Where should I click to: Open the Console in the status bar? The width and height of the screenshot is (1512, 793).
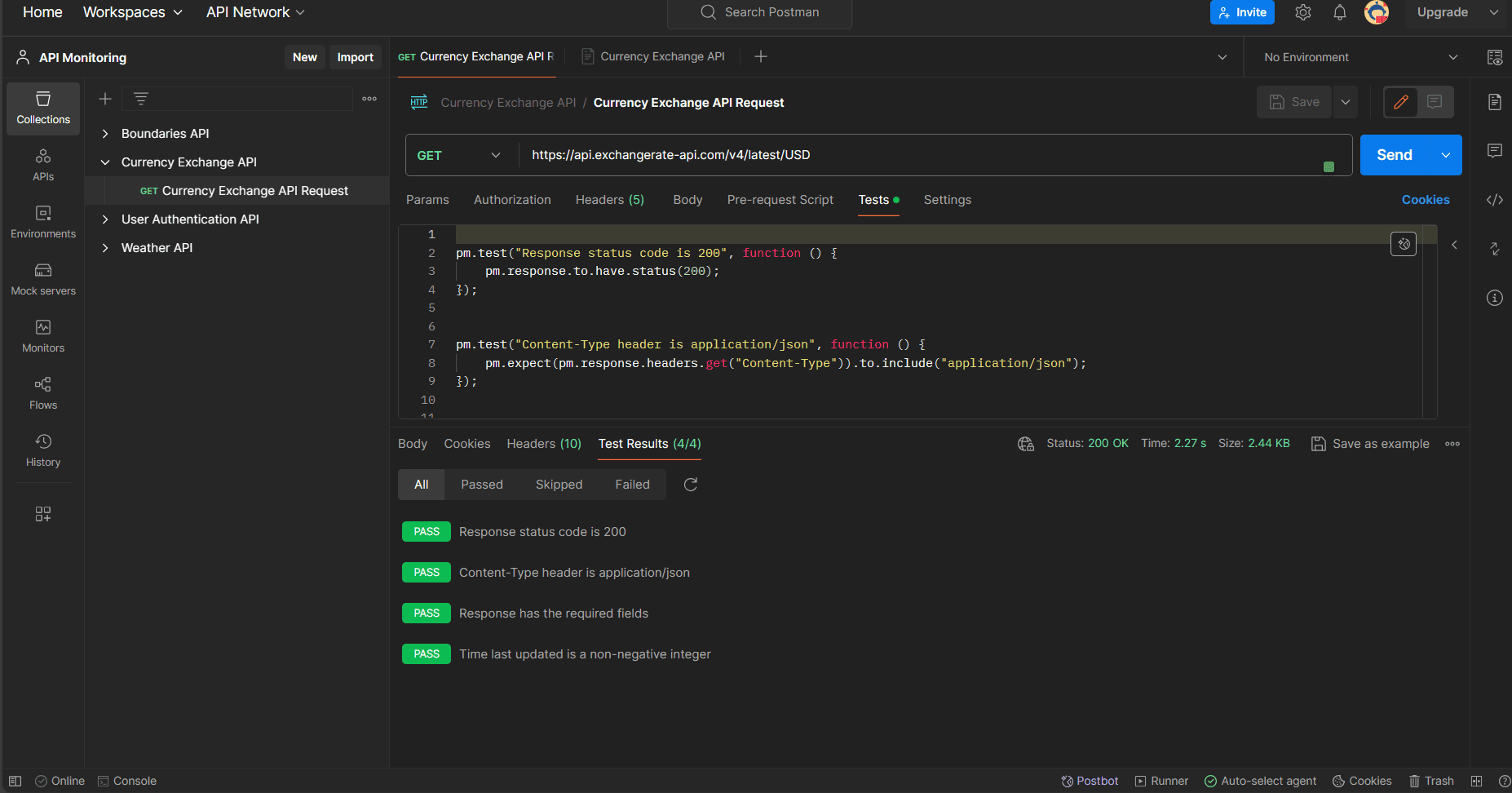(x=127, y=781)
